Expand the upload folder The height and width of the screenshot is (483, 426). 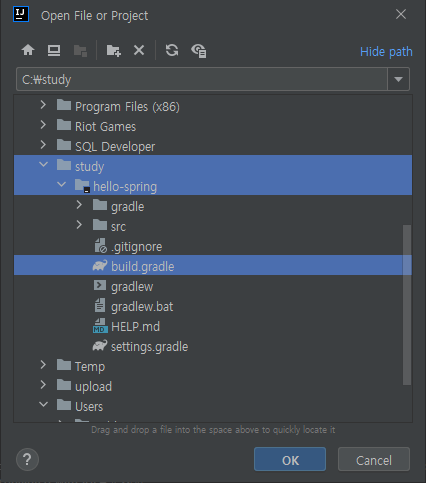(43, 385)
